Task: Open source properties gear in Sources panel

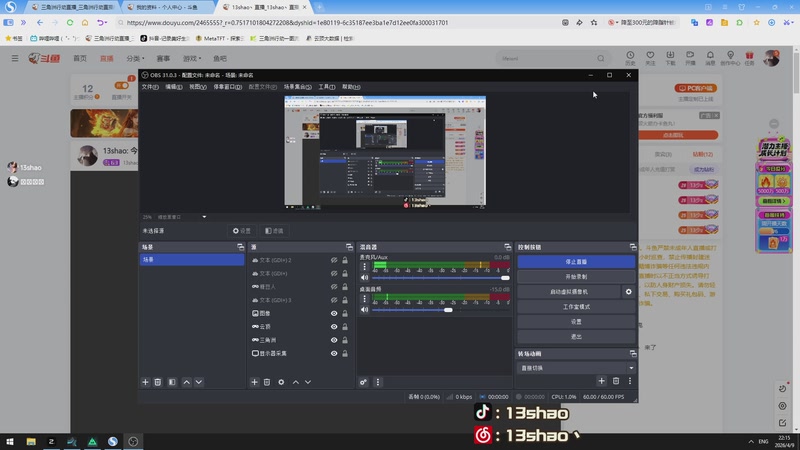Action: pyautogui.click(x=281, y=382)
